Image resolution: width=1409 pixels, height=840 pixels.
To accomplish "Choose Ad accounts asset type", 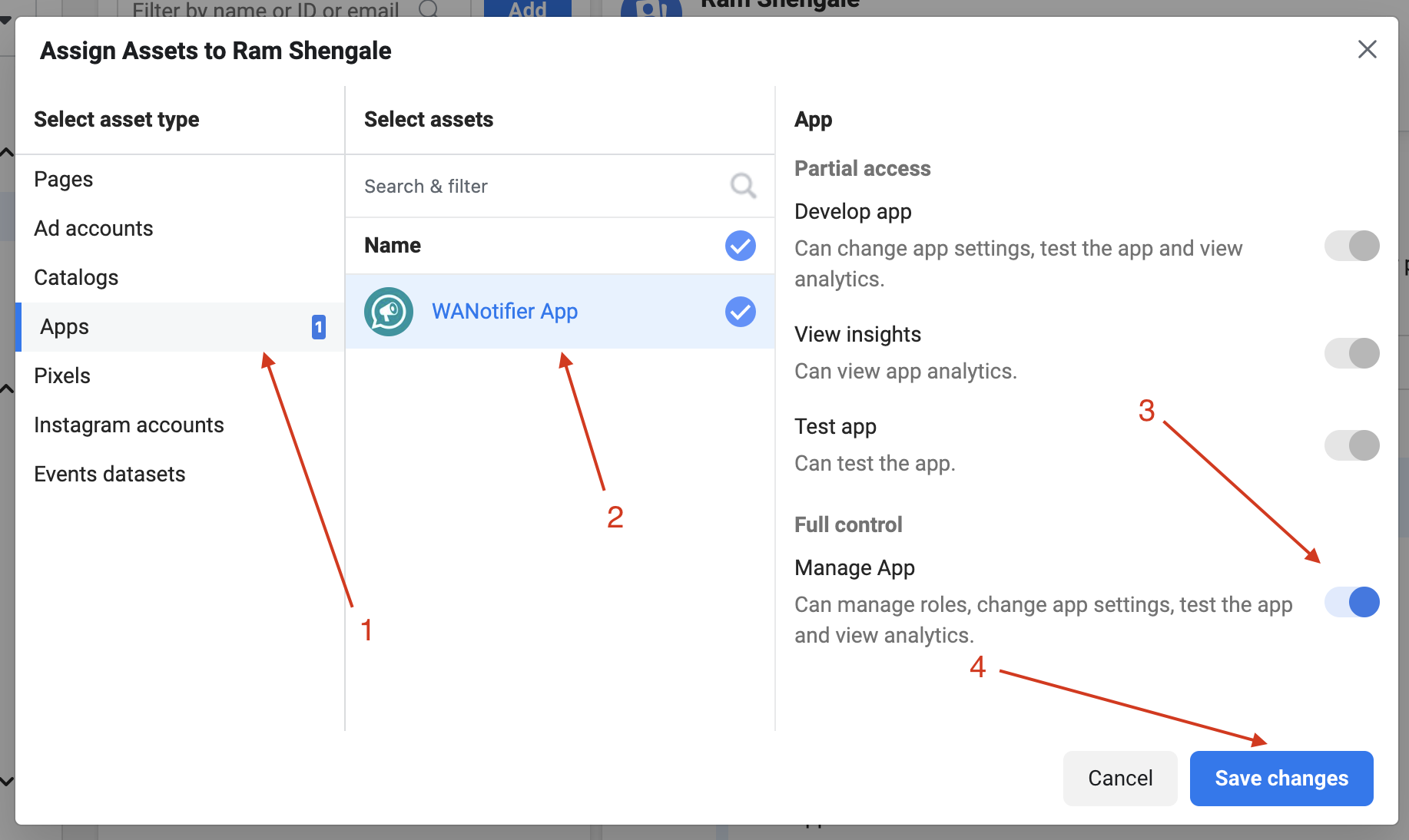I will click(180, 229).
